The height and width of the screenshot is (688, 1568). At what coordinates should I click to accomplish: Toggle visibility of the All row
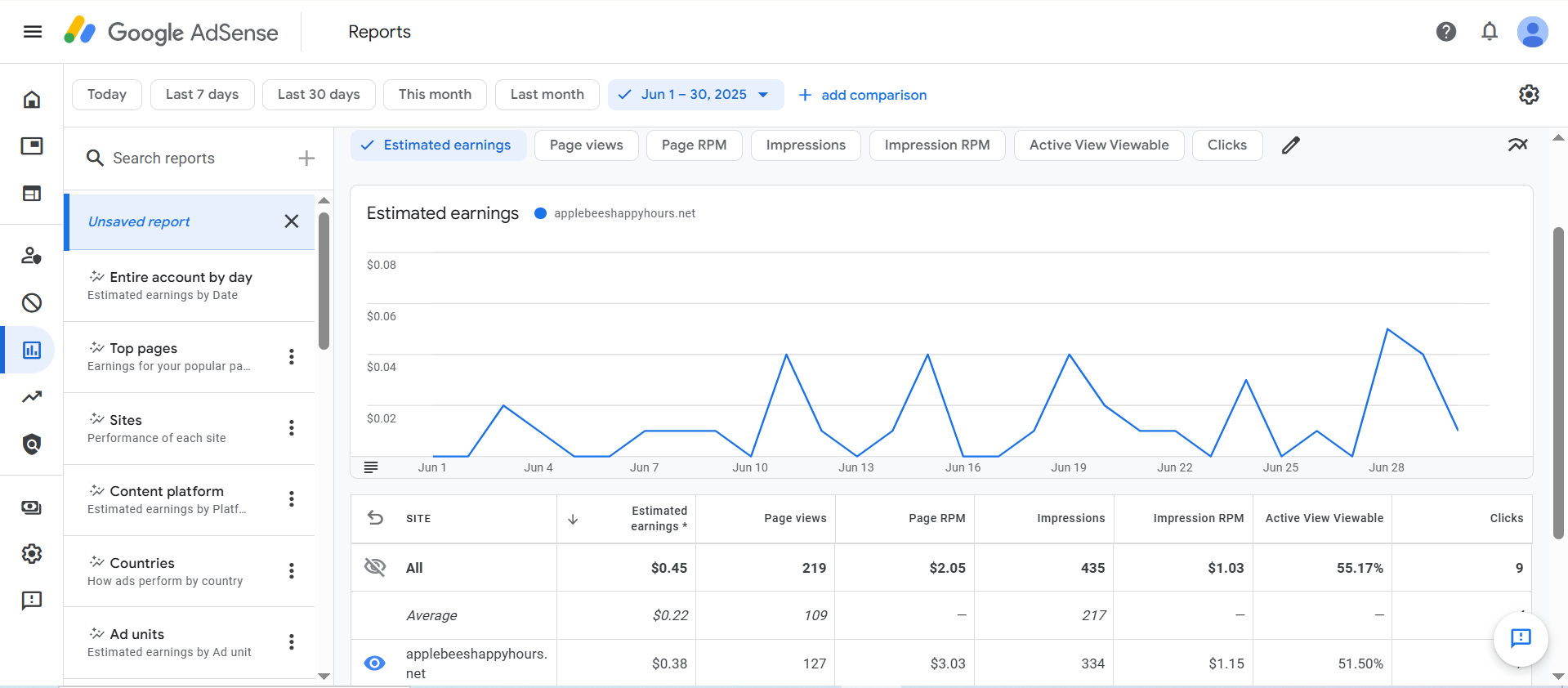click(375, 567)
